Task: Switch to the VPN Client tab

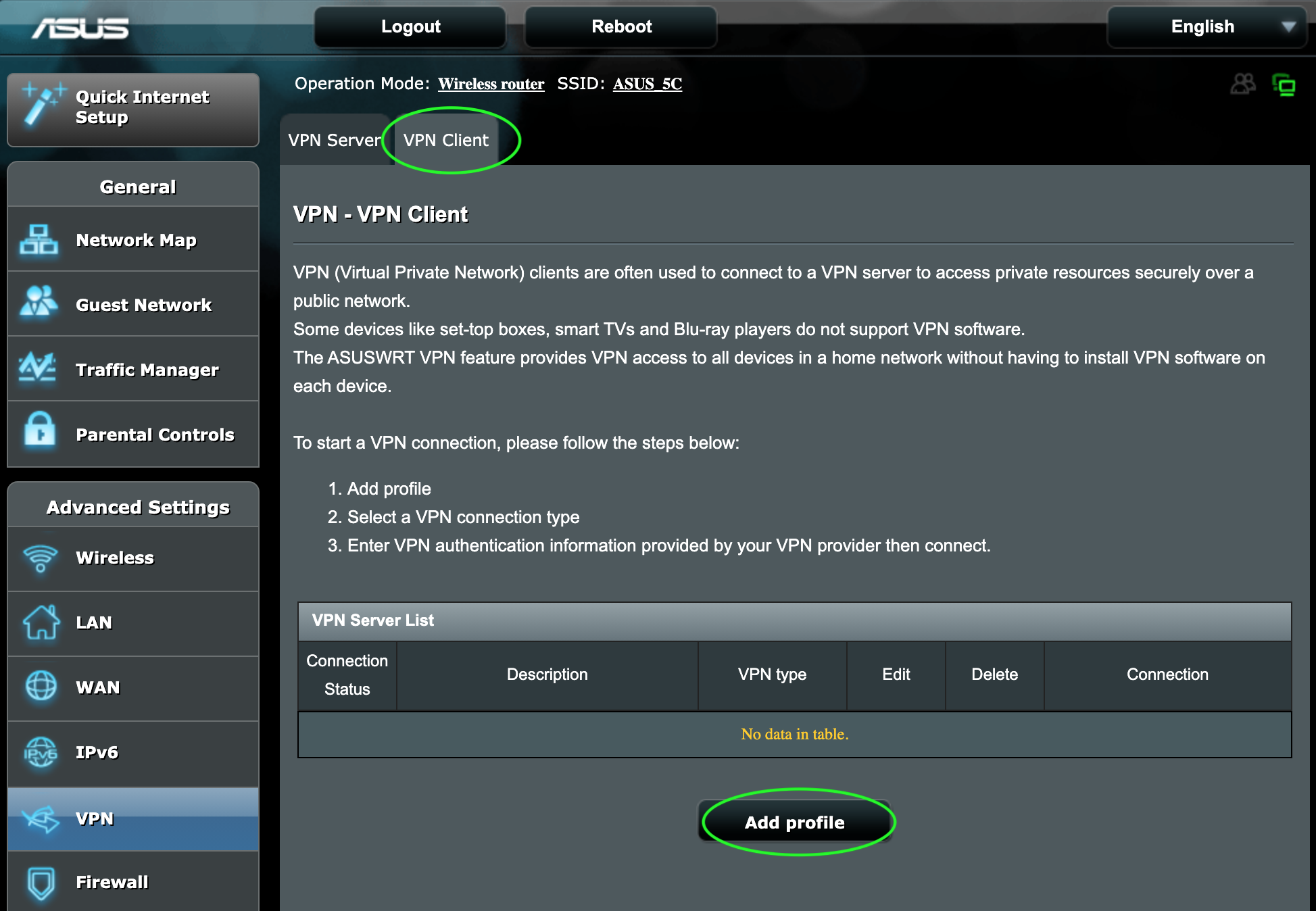Action: [x=448, y=140]
